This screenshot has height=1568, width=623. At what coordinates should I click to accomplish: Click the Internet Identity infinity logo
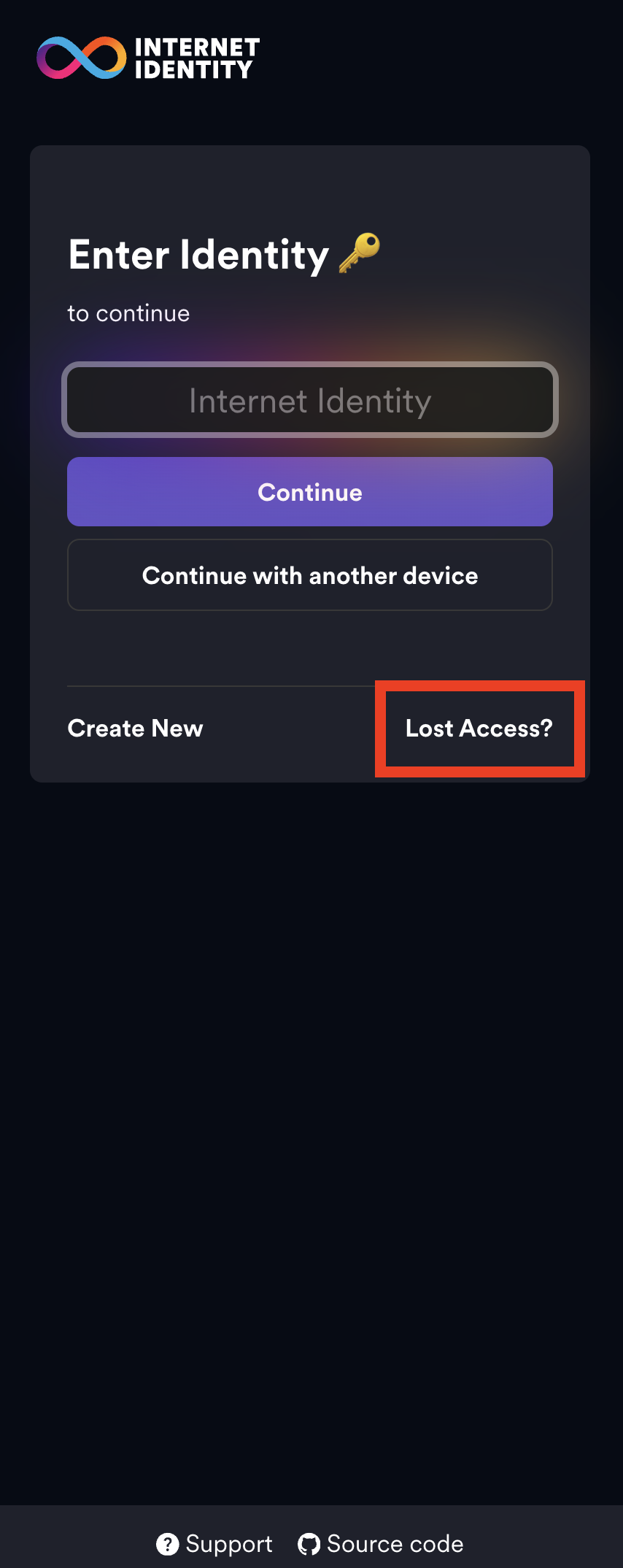[x=81, y=58]
